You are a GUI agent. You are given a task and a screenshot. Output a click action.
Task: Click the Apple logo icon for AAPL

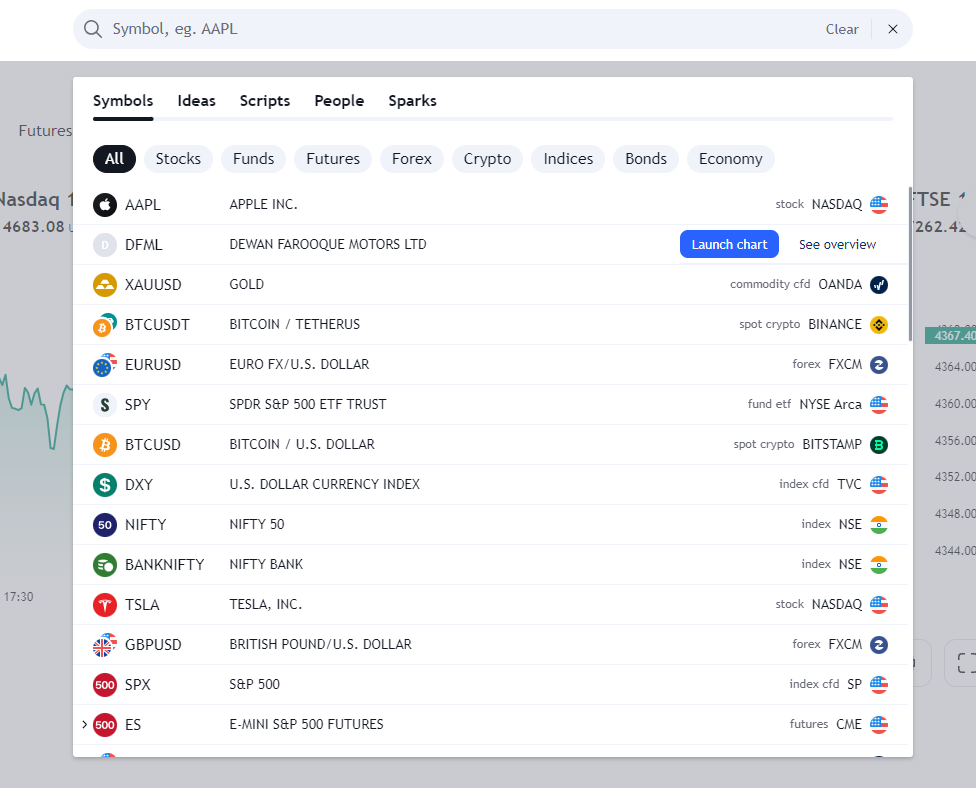click(105, 205)
